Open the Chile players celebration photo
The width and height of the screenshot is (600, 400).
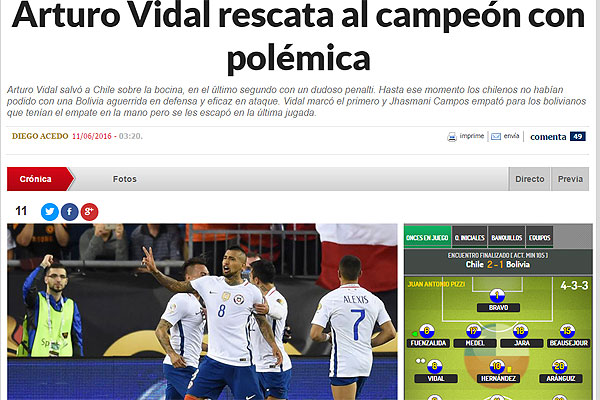point(202,312)
